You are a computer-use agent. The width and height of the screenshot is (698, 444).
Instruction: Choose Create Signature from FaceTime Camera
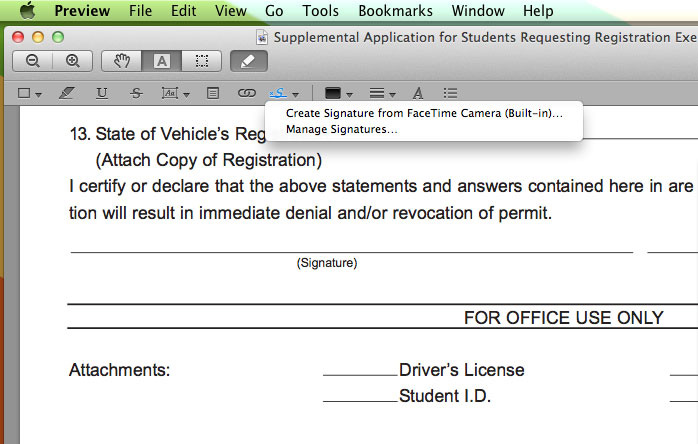click(424, 113)
